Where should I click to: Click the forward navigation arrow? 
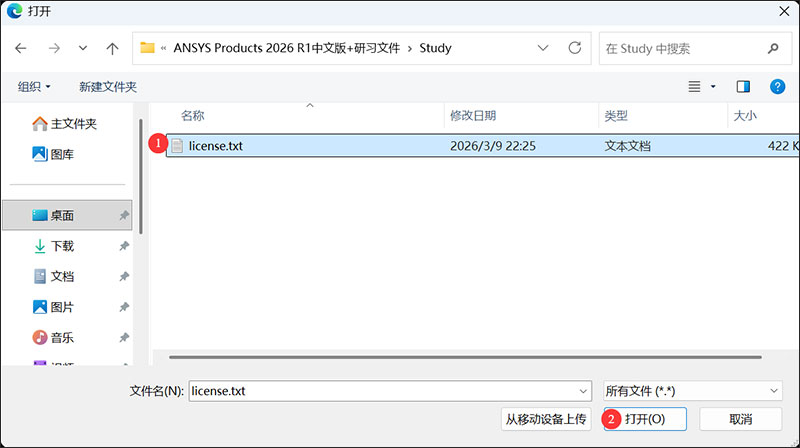pos(54,48)
